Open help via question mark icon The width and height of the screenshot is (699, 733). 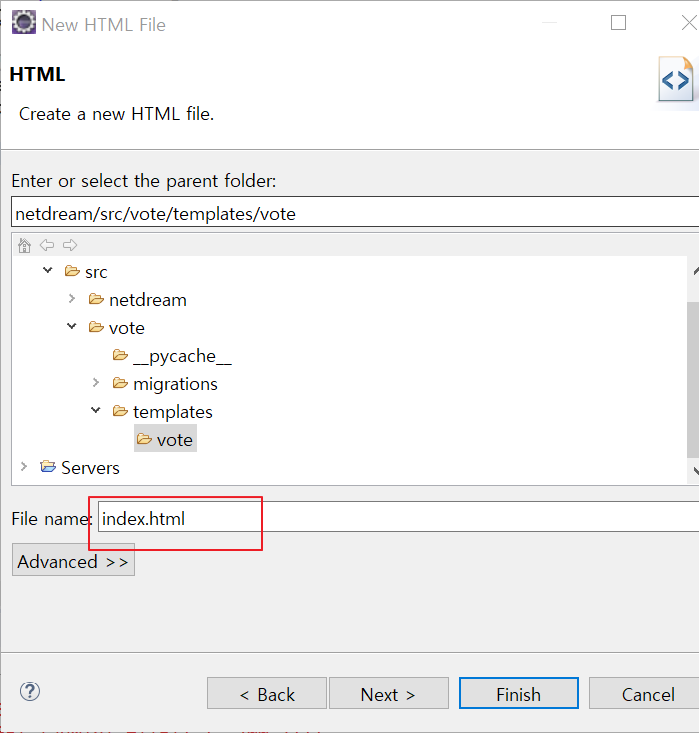tap(30, 691)
